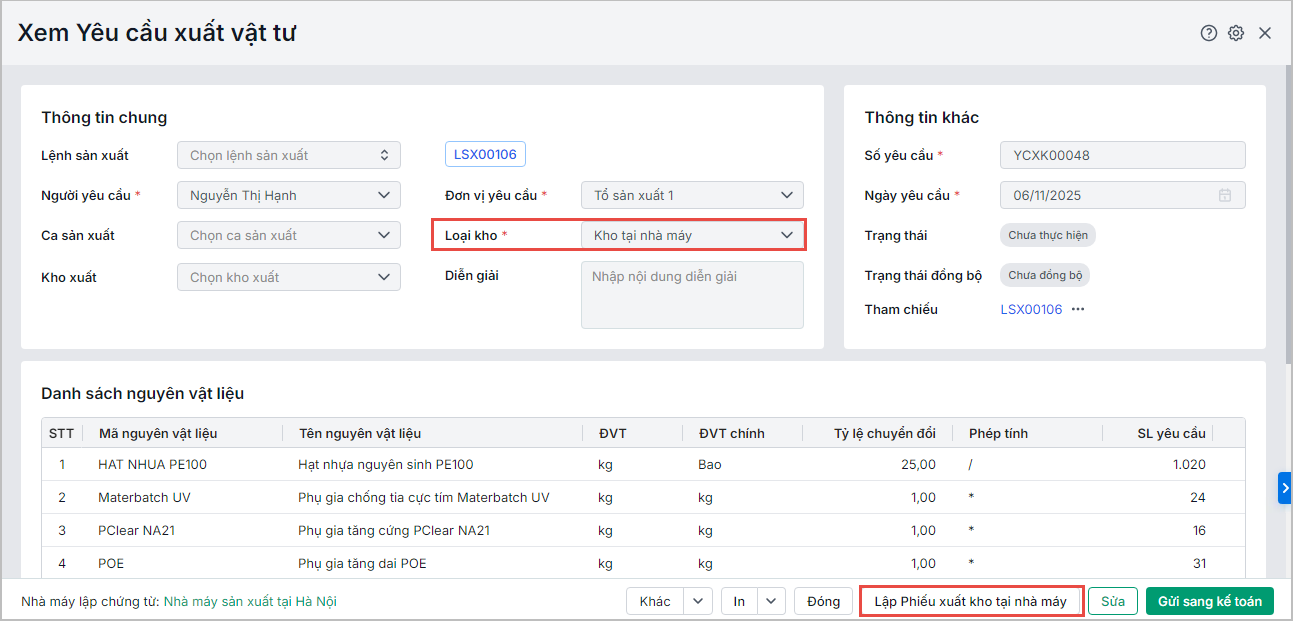Expand the Người yêu cầu dropdown
The height and width of the screenshot is (621, 1293).
384,195
